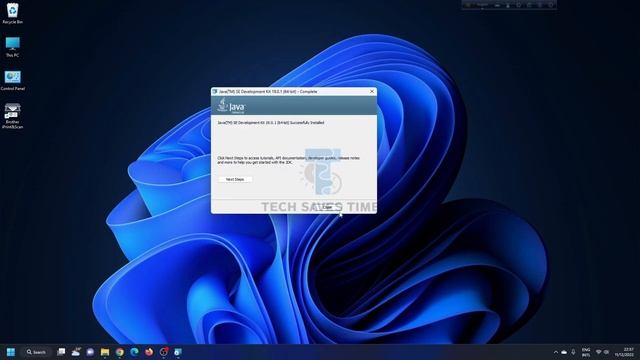This screenshot has width=640, height=360.
Task: Open the red circular app with badge in taskbar
Action: point(164,352)
